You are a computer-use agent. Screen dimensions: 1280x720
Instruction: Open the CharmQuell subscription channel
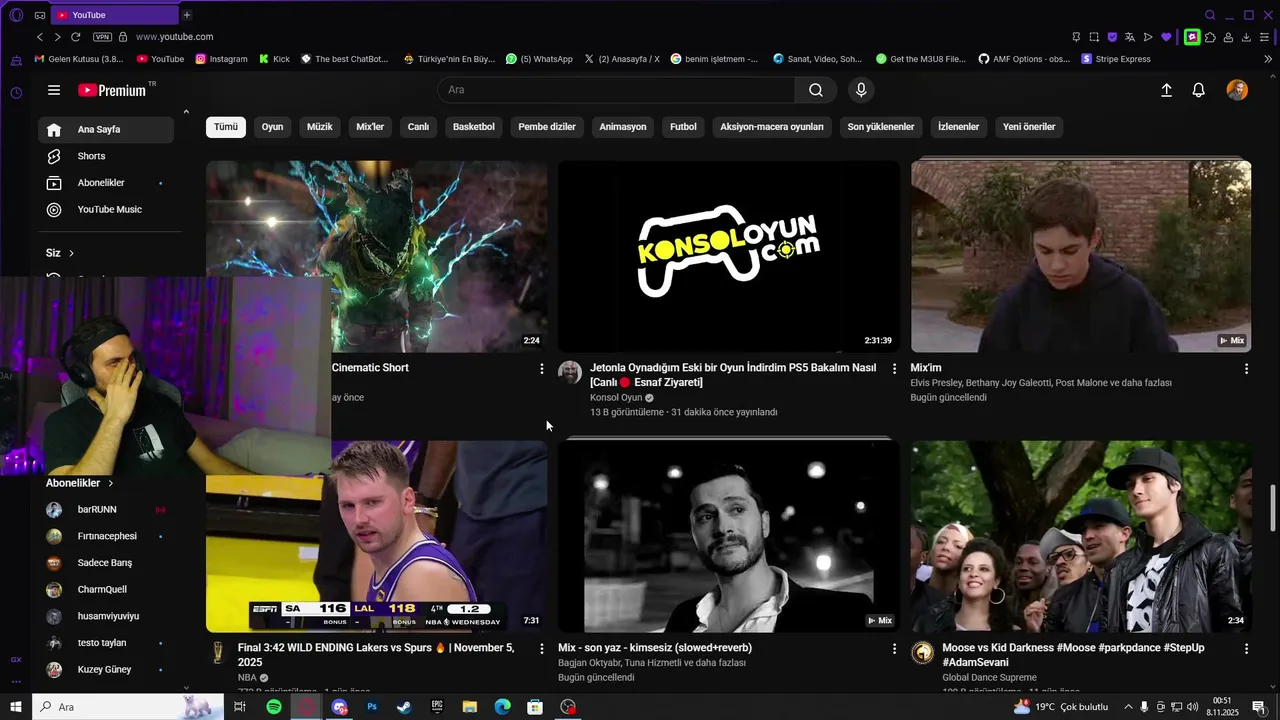tap(106, 590)
